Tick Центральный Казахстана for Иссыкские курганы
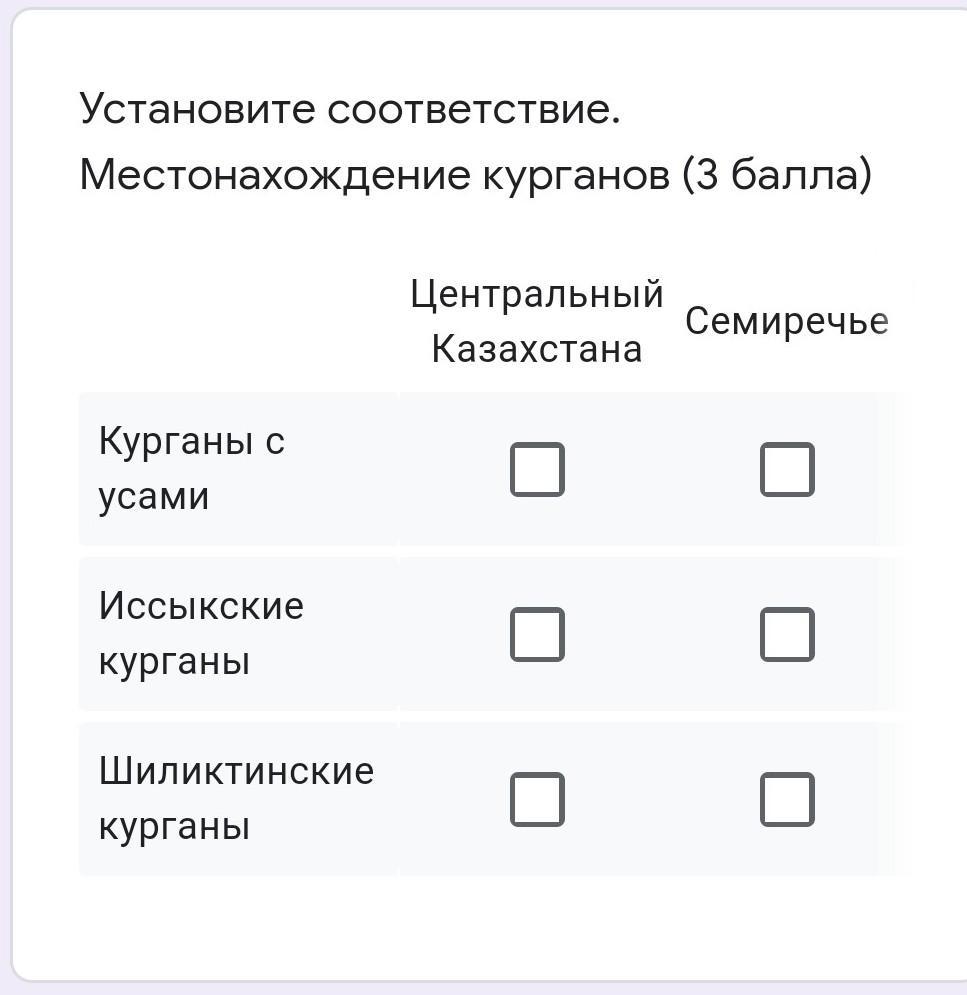This screenshot has height=995, width=967. point(537,634)
